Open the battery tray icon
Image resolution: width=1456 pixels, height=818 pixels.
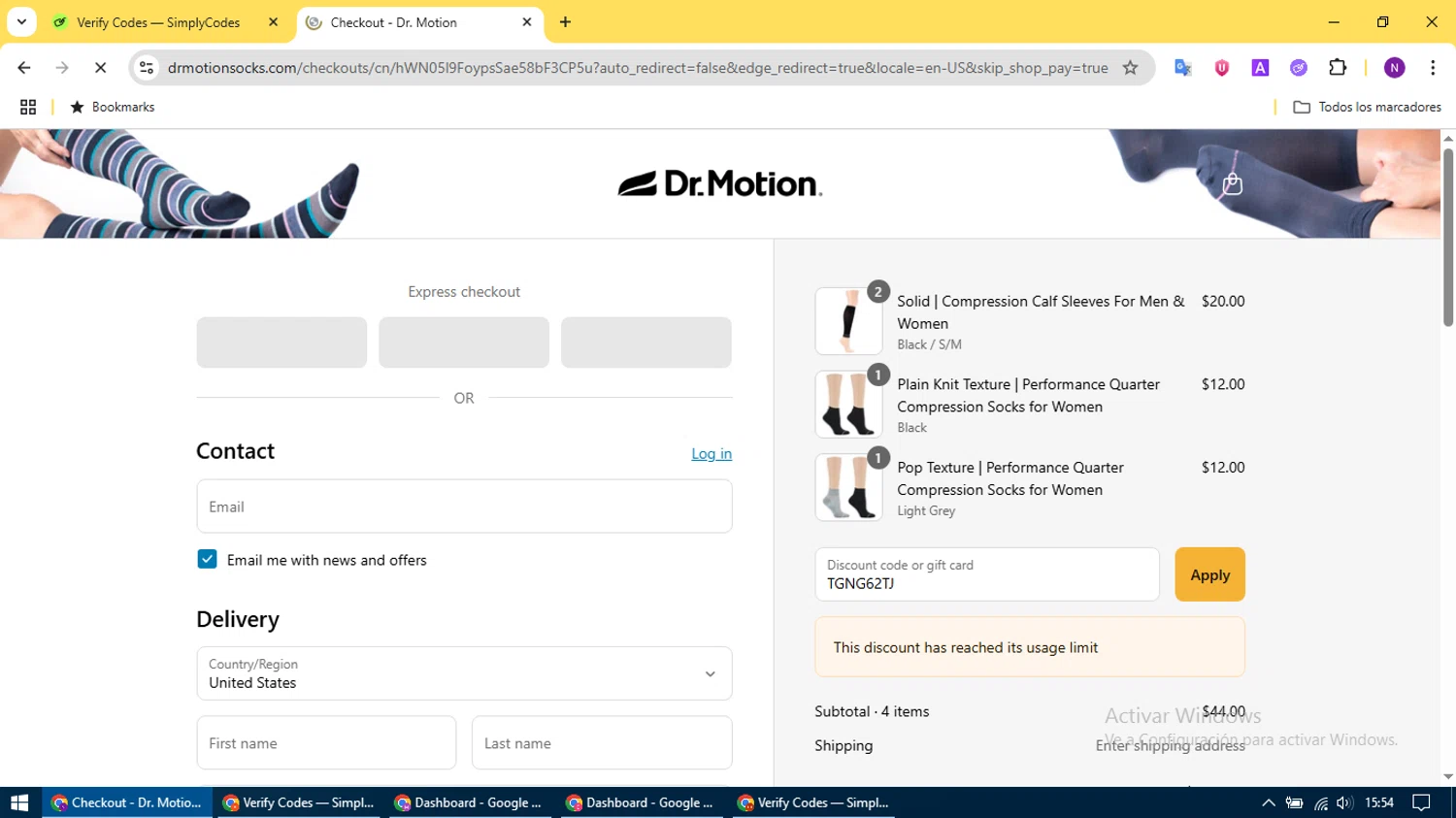(x=1294, y=802)
